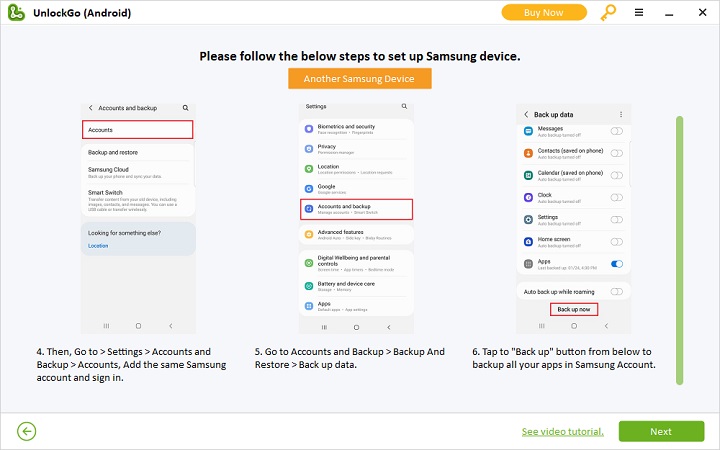This screenshot has width=720, height=450.
Task: Click Smart Switch text in first phone
Action: 105,192
